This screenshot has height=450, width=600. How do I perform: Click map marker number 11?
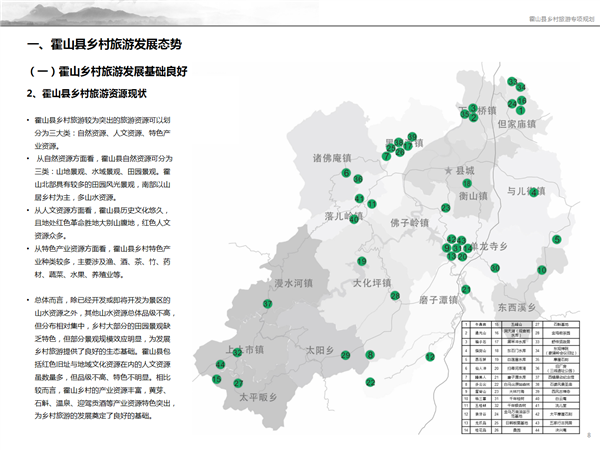click(372, 204)
